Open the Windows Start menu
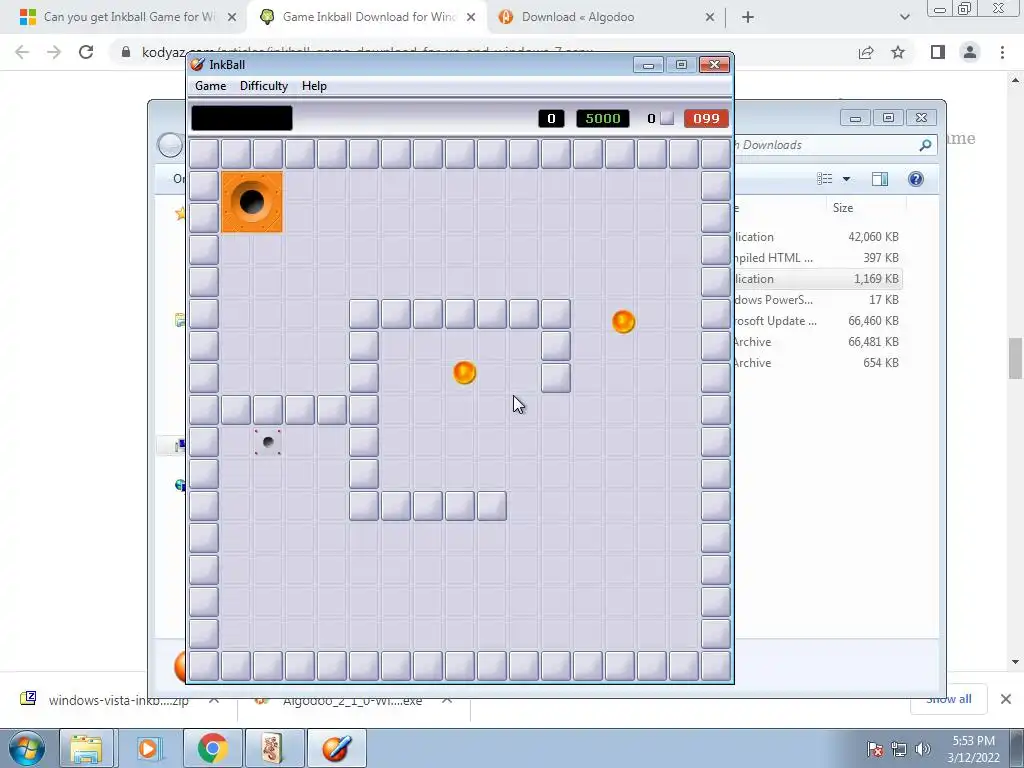The width and height of the screenshot is (1024, 768). [x=26, y=748]
